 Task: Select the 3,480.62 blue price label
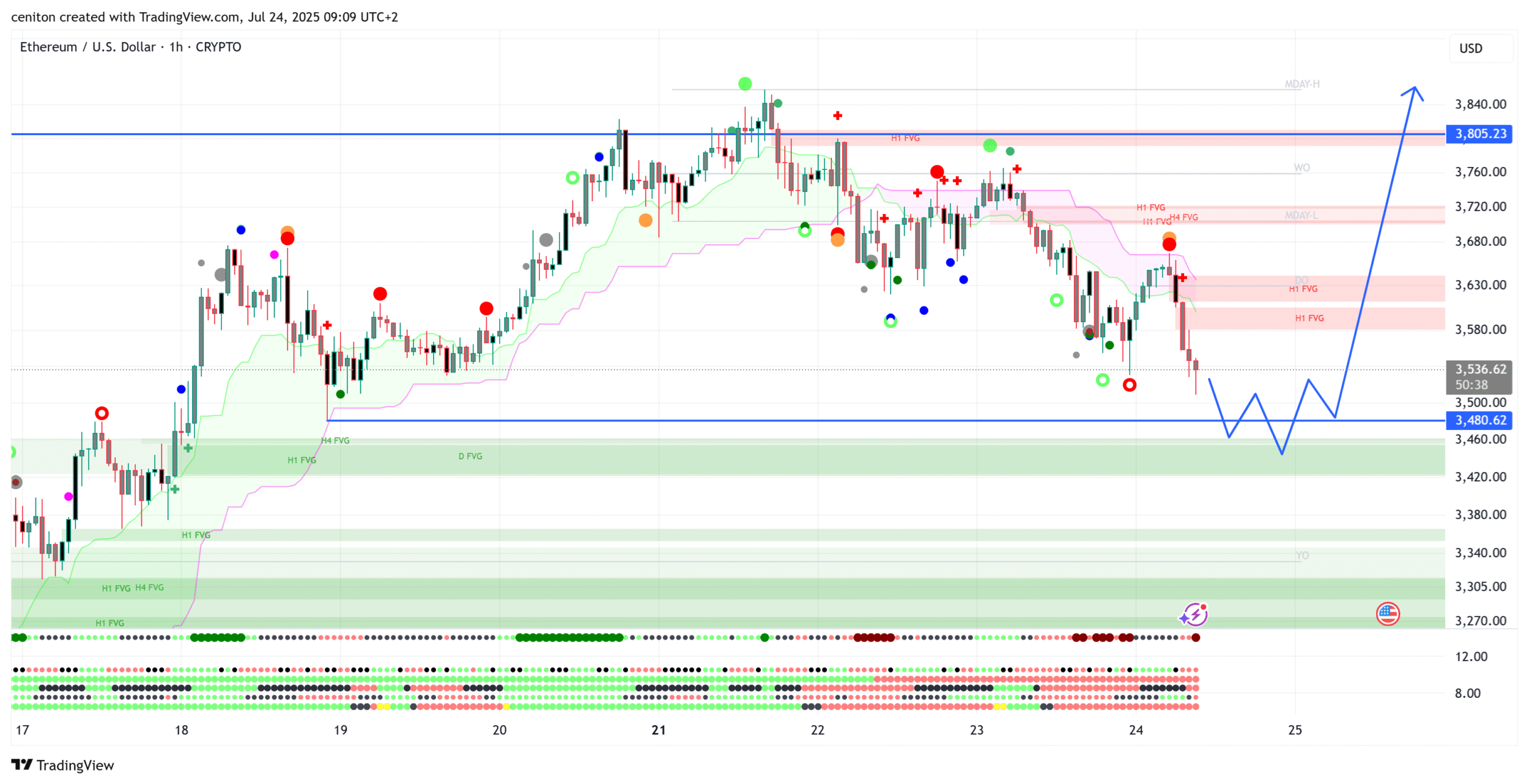[x=1479, y=420]
